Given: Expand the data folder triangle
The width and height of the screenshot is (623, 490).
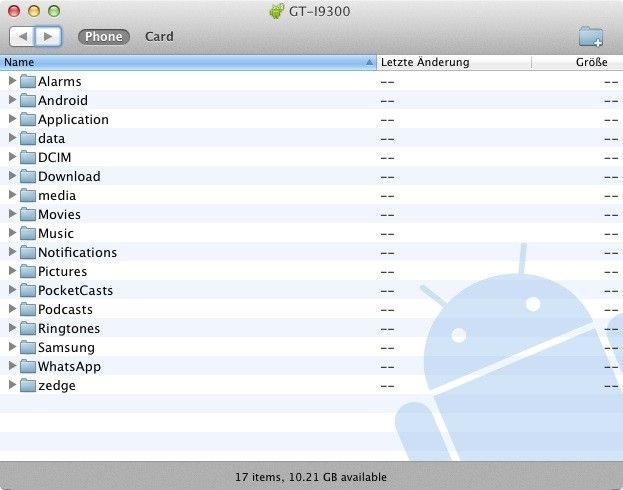Looking at the screenshot, I should pos(12,138).
